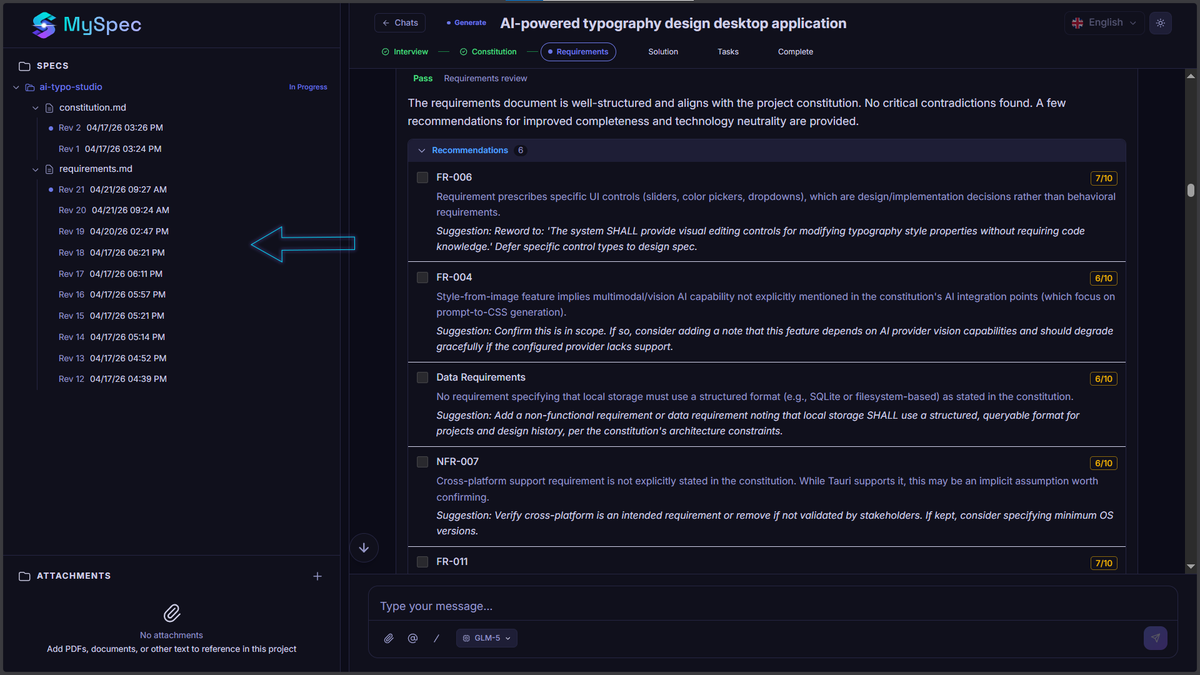Viewport: 1200px width, 675px height.
Task: Click the large paperclip No attachments icon
Action: [x=171, y=612]
